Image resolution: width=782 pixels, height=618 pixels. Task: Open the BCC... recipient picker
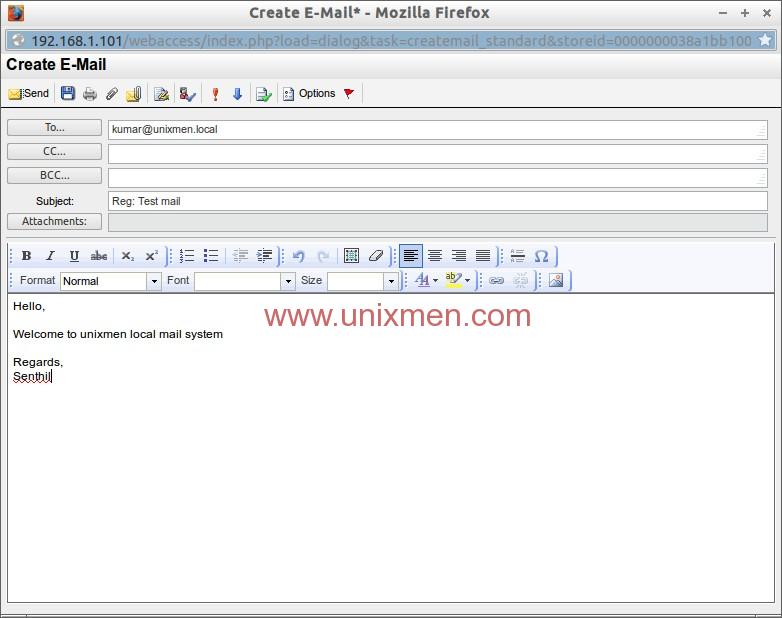coord(54,176)
